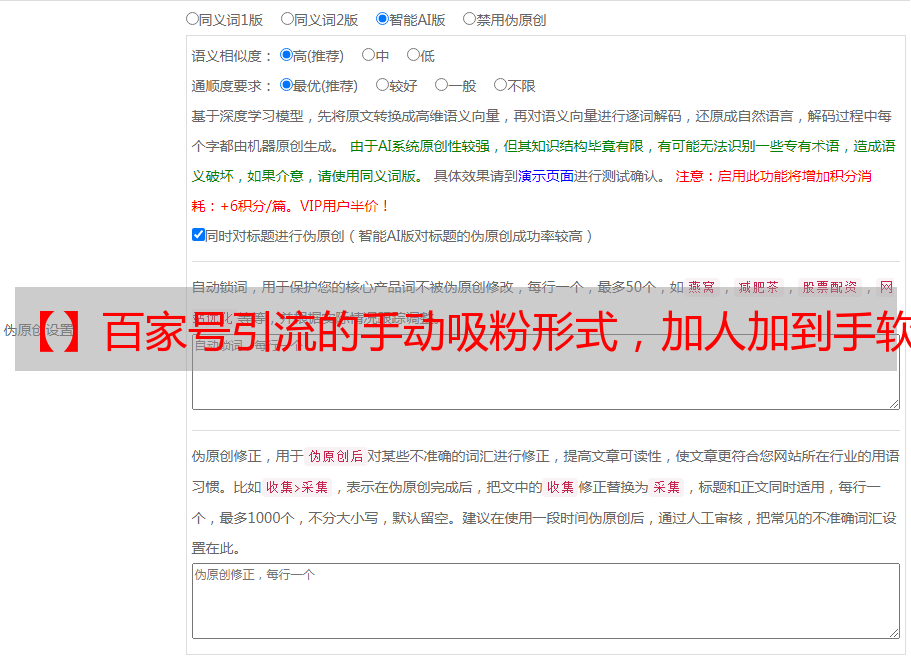Toggle 同时对标题进行伪原创 checkbox
The width and height of the screenshot is (911, 658).
(198, 235)
